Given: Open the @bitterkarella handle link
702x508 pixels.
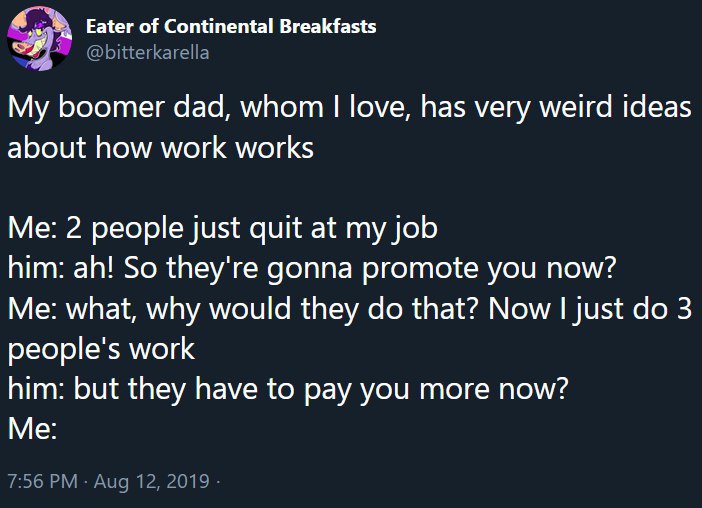Looking at the screenshot, I should (148, 53).
